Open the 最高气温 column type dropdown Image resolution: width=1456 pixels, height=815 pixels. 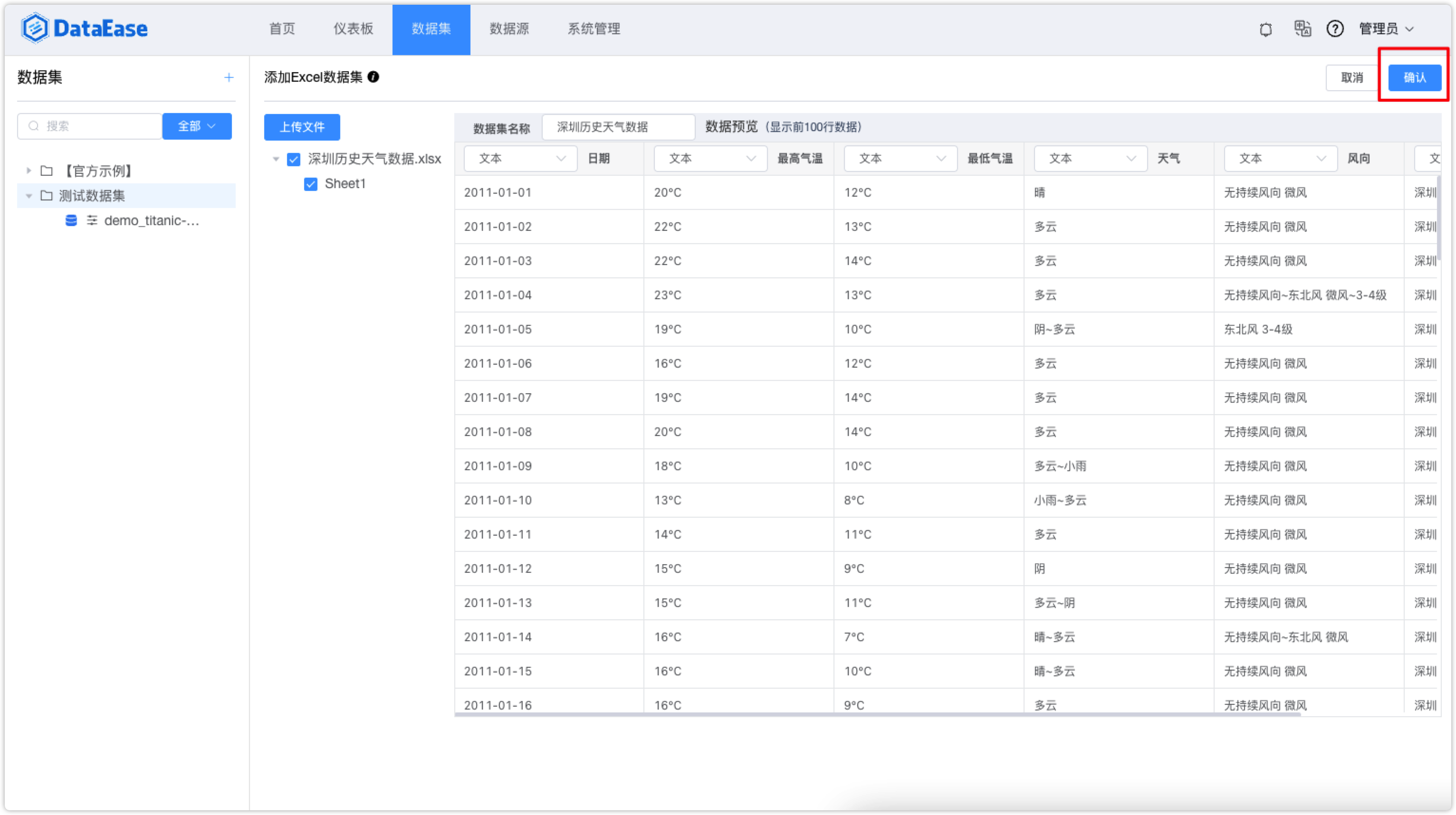tap(710, 159)
